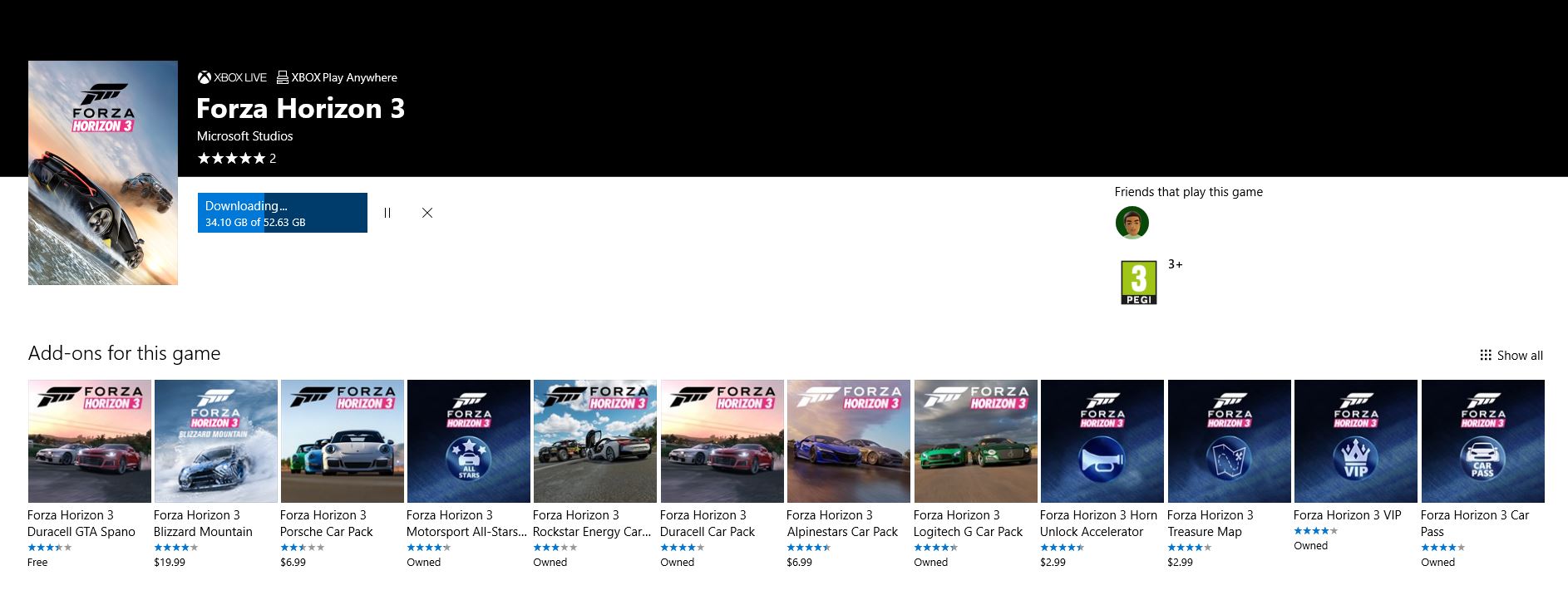Click the Downloading progress bar
1568x605 pixels.
click(283, 213)
